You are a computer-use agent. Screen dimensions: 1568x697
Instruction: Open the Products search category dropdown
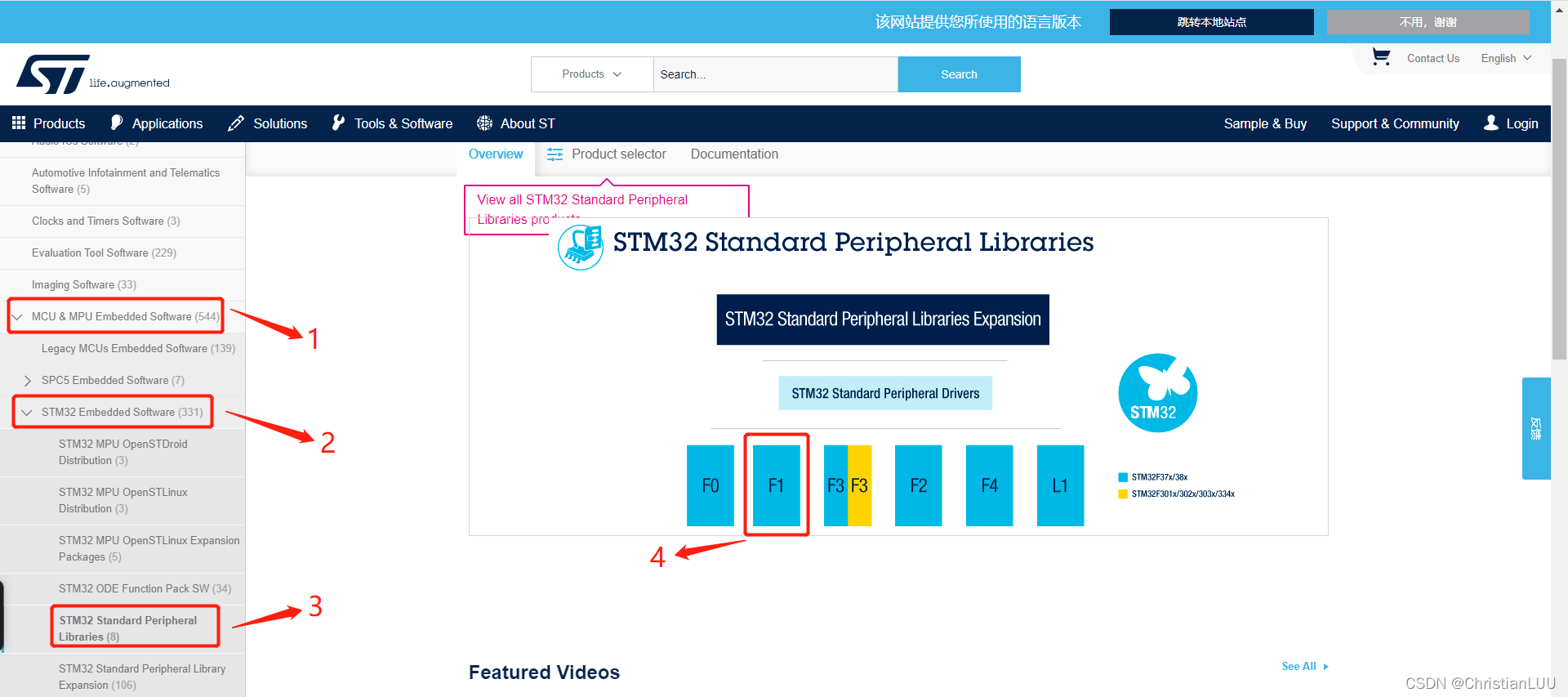click(592, 74)
